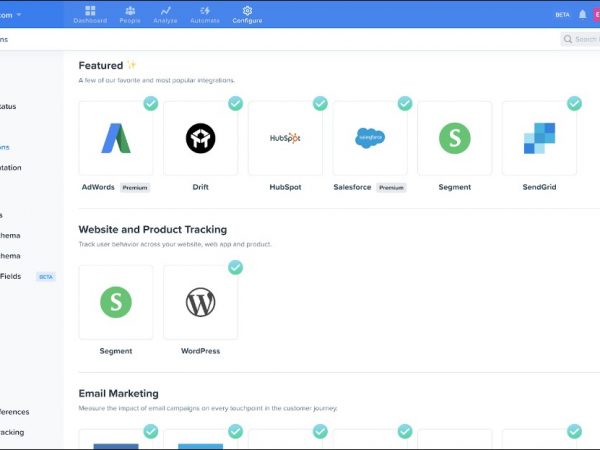Viewport: 600px width, 450px height.
Task: Click the Search input field
Action: click(584, 39)
